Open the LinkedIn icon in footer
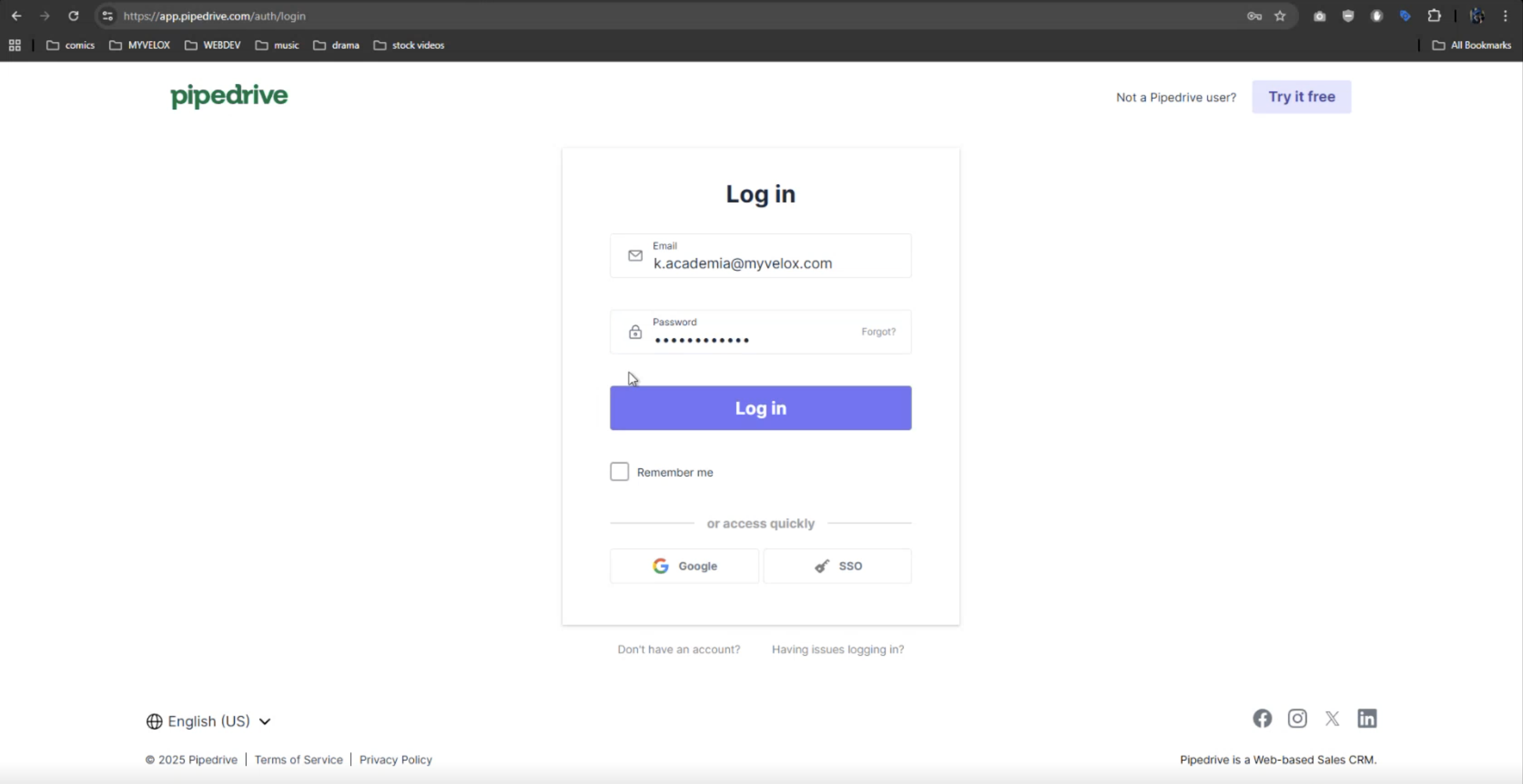 1367,719
